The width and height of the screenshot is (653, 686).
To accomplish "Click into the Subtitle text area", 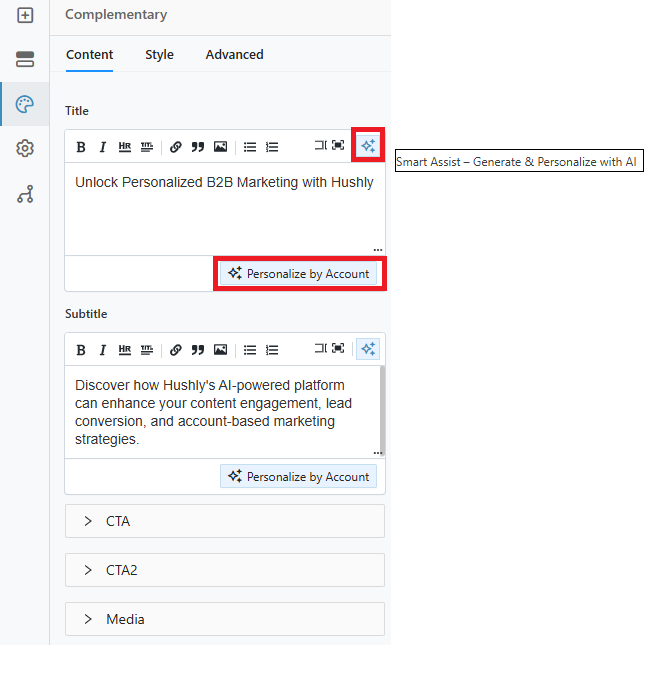I will click(x=222, y=412).
